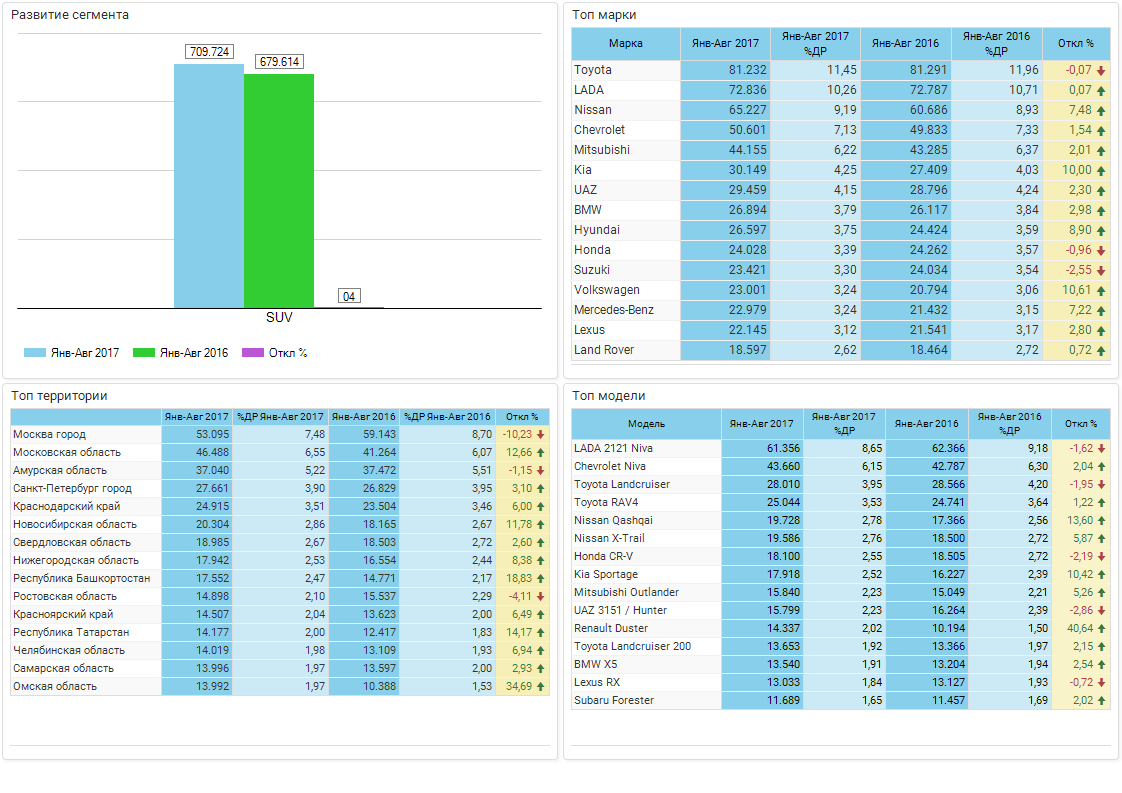Click the up arrow in the Краснодарский край row
This screenshot has width=1122, height=793.
pyautogui.click(x=540, y=507)
